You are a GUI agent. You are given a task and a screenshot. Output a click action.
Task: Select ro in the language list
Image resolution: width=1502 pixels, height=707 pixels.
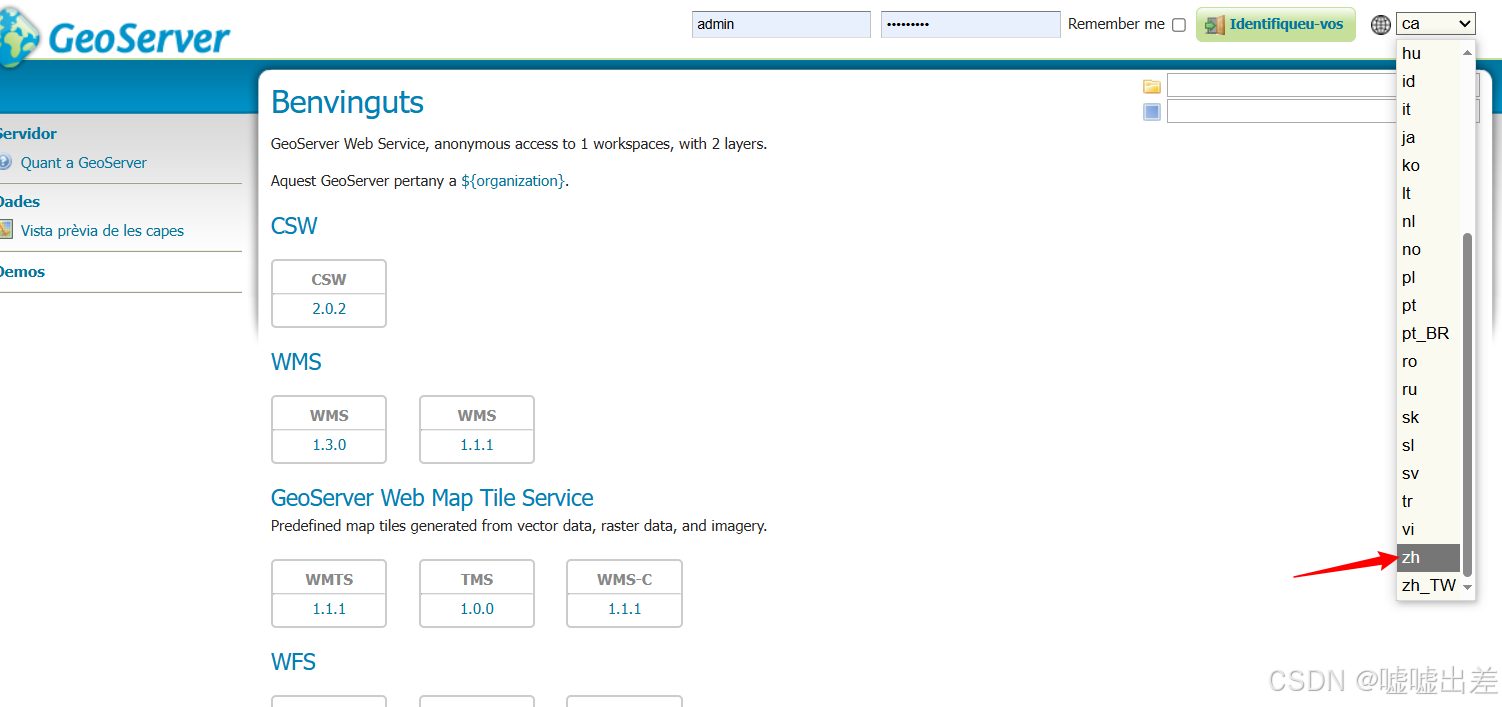[1429, 362]
